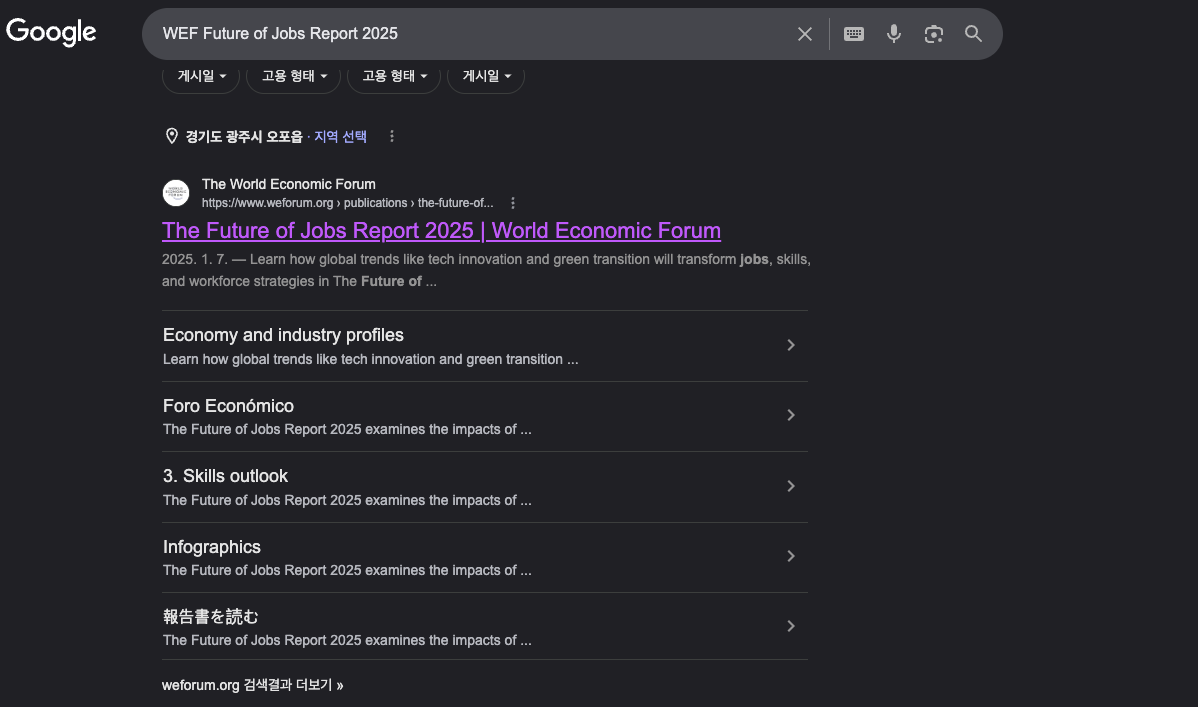The width and height of the screenshot is (1198, 707).
Task: Open the leftmost 고용 형태 filter dropdown
Action: (293, 76)
